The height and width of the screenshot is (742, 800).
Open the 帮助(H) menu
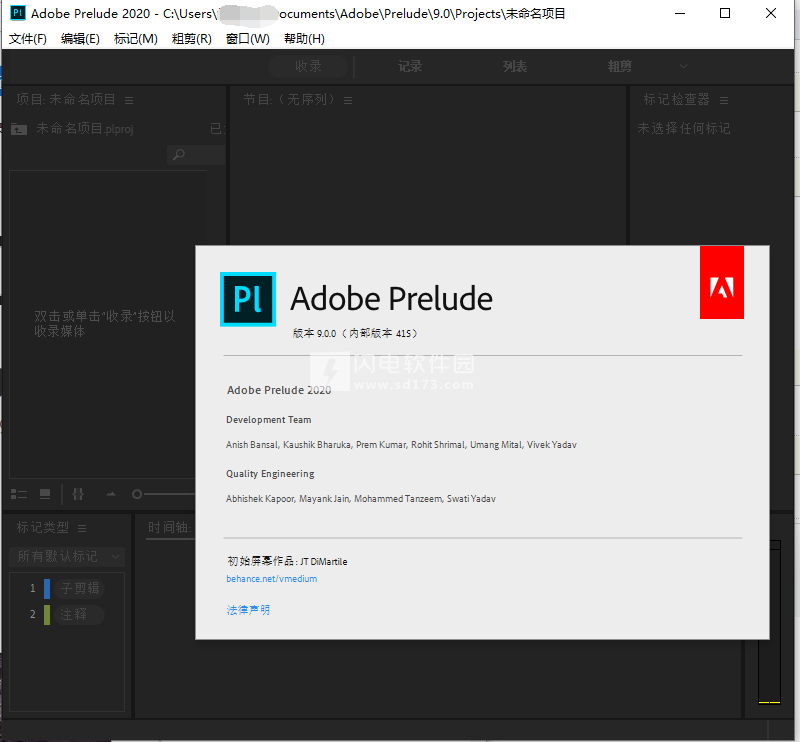[x=304, y=39]
